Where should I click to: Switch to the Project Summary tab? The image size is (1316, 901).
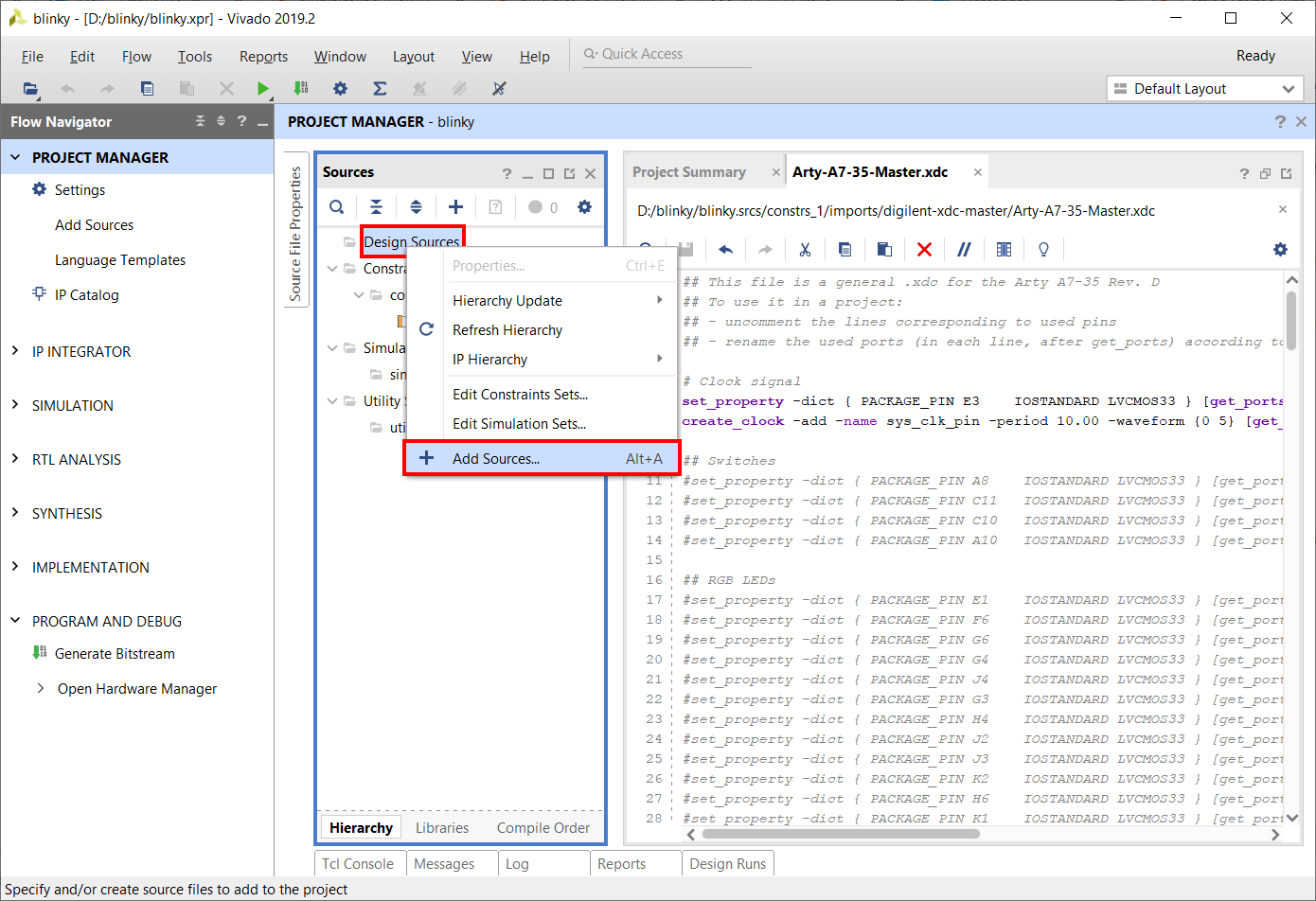tap(689, 172)
